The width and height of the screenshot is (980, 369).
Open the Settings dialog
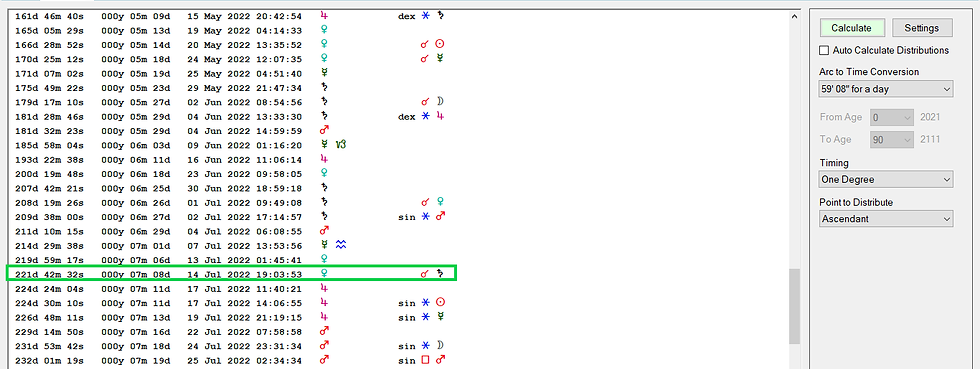pyautogui.click(x=922, y=28)
